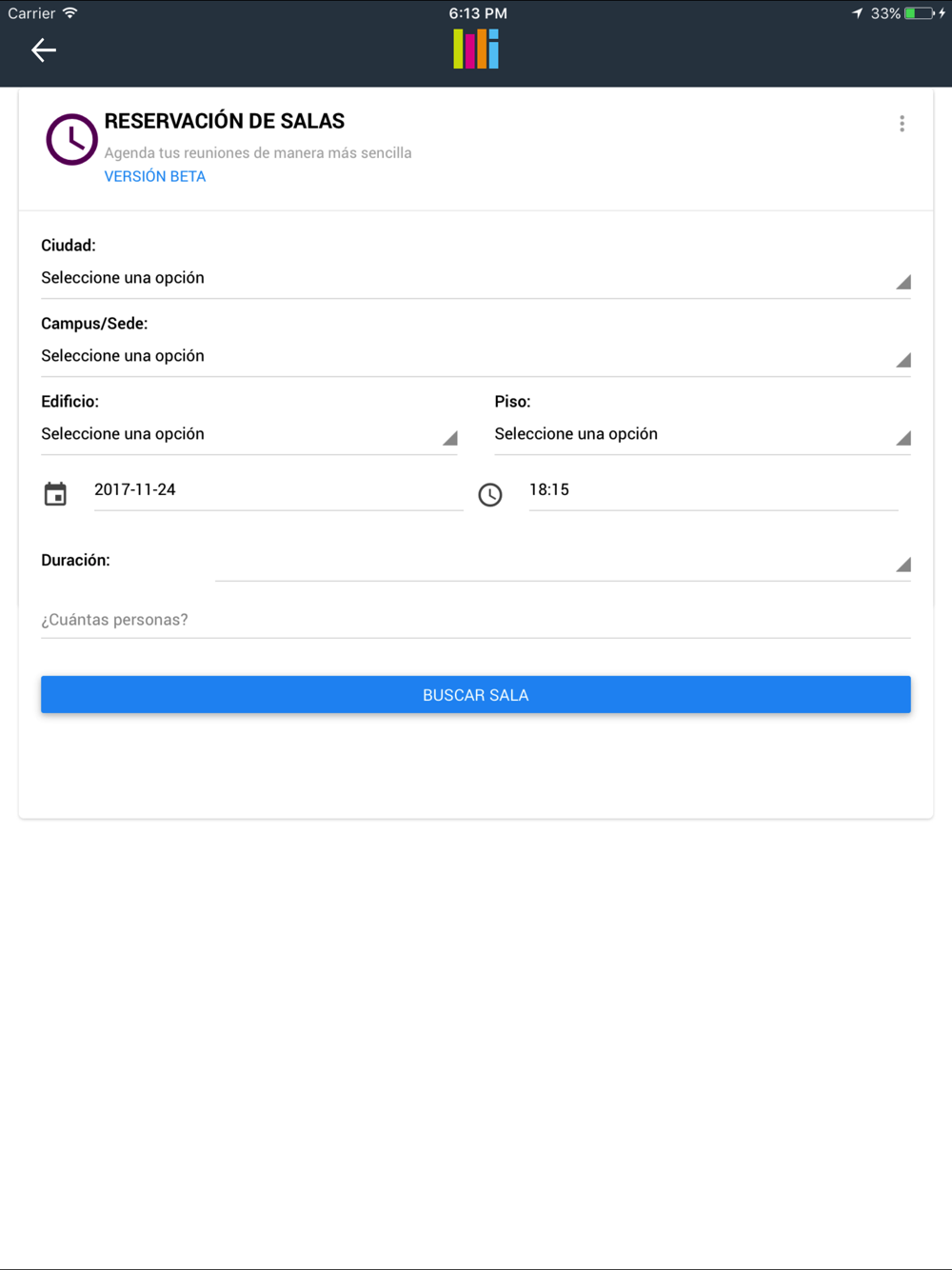Tap the colorful bars app logo
The image size is (952, 1270).
(x=476, y=49)
